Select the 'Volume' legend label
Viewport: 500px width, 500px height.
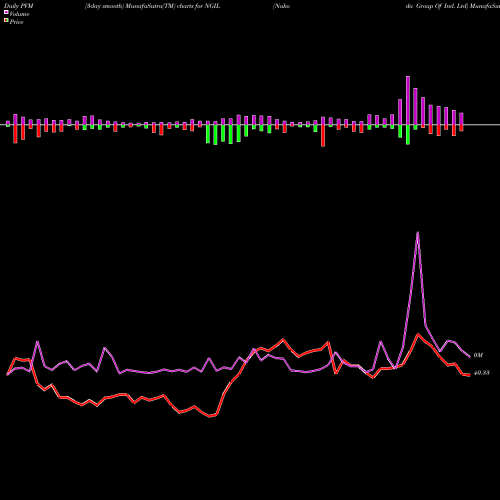(19, 14)
